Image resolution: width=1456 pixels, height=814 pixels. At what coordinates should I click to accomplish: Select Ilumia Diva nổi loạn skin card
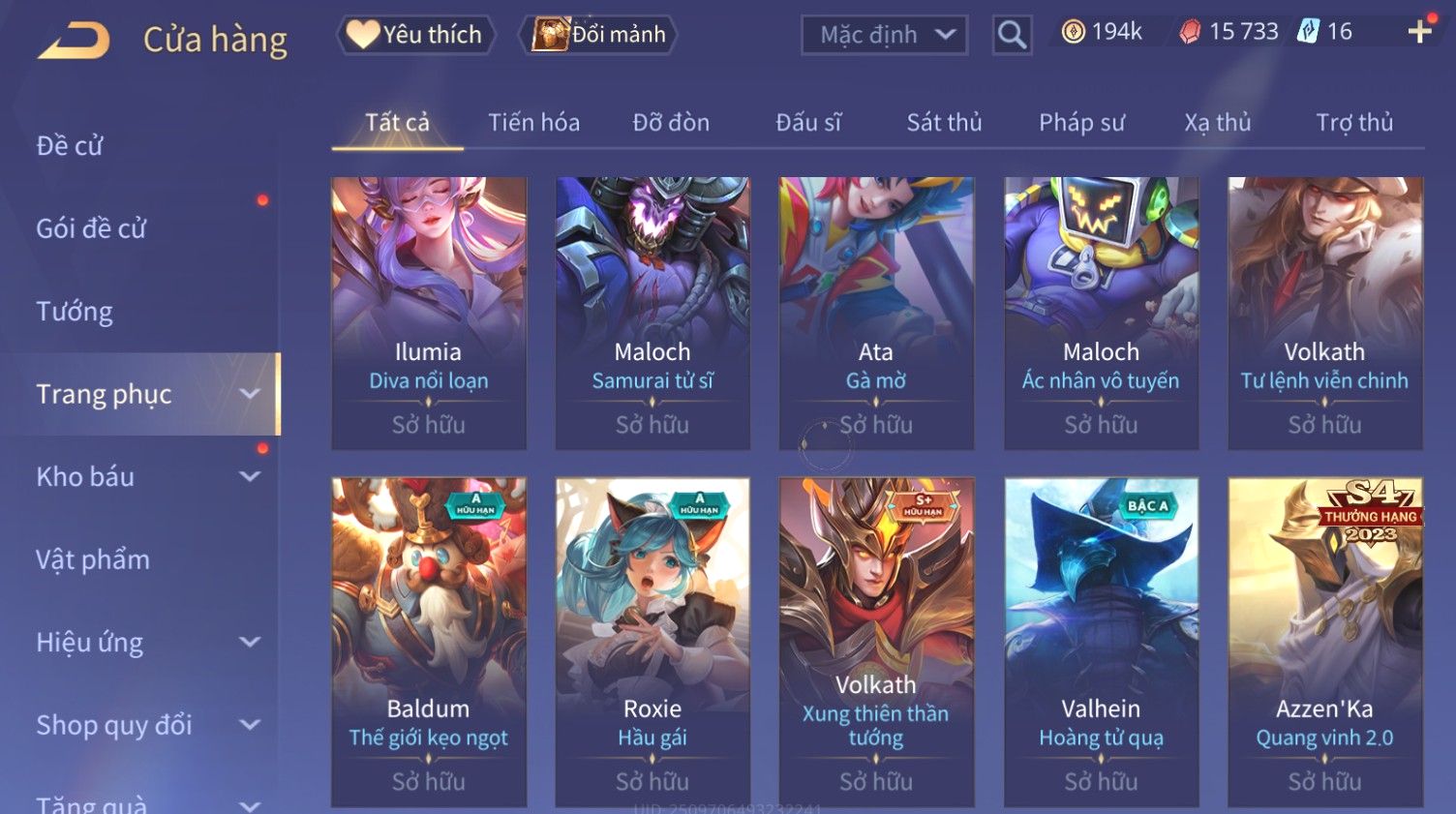point(429,313)
